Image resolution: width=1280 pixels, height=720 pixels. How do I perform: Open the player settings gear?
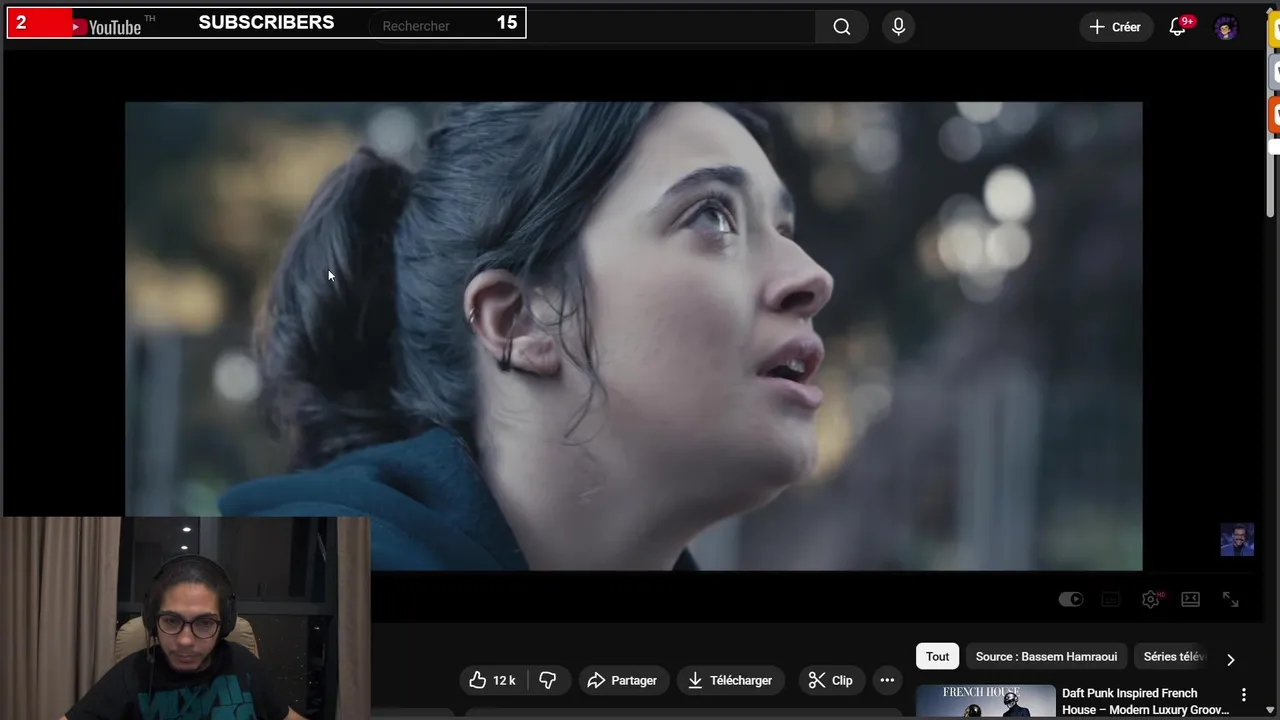tap(1151, 599)
